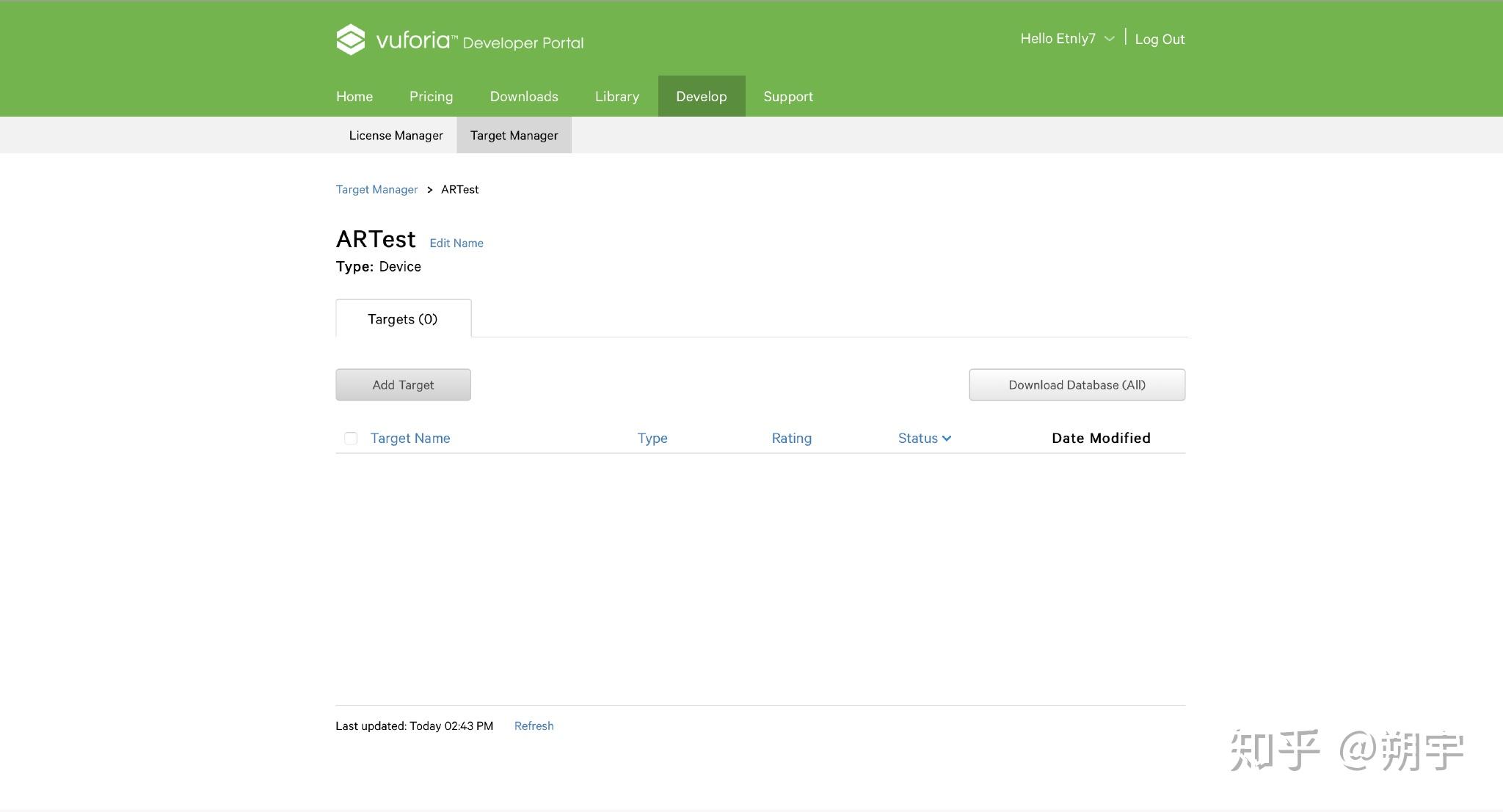1503x812 pixels.
Task: Click Edit Name next to ARTest
Action: (x=456, y=244)
